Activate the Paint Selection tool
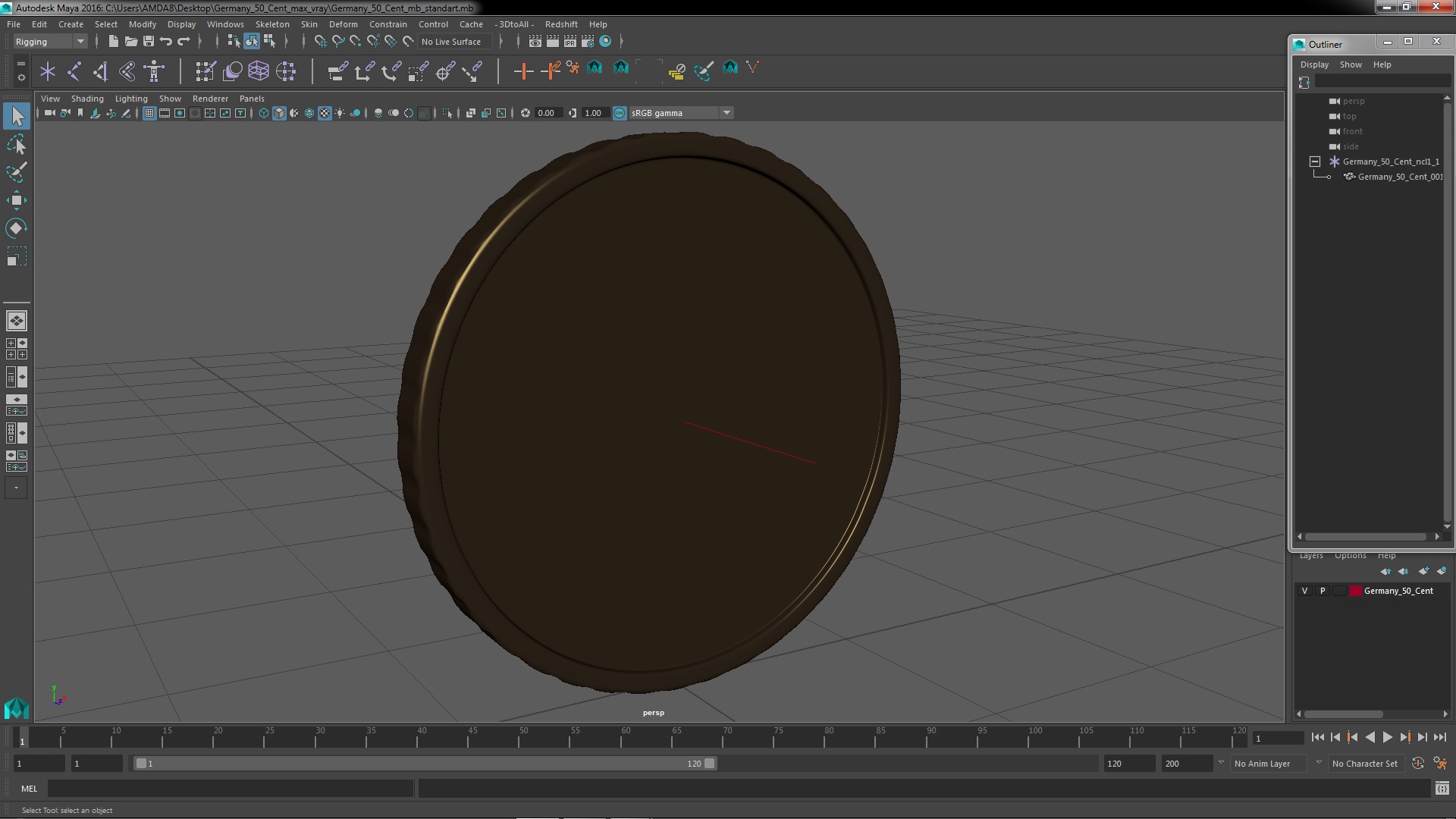The image size is (1456, 819). coord(17,172)
